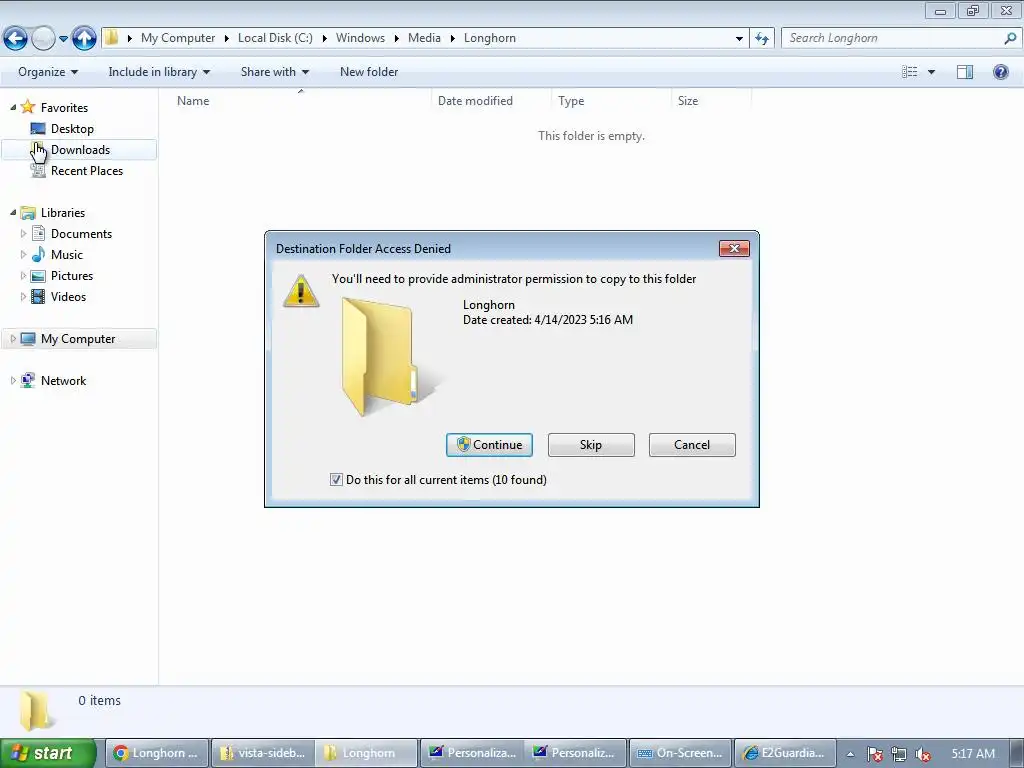1024x768 pixels.
Task: Select Local Disk (C:) in the breadcrumb
Action: pyautogui.click(x=275, y=38)
